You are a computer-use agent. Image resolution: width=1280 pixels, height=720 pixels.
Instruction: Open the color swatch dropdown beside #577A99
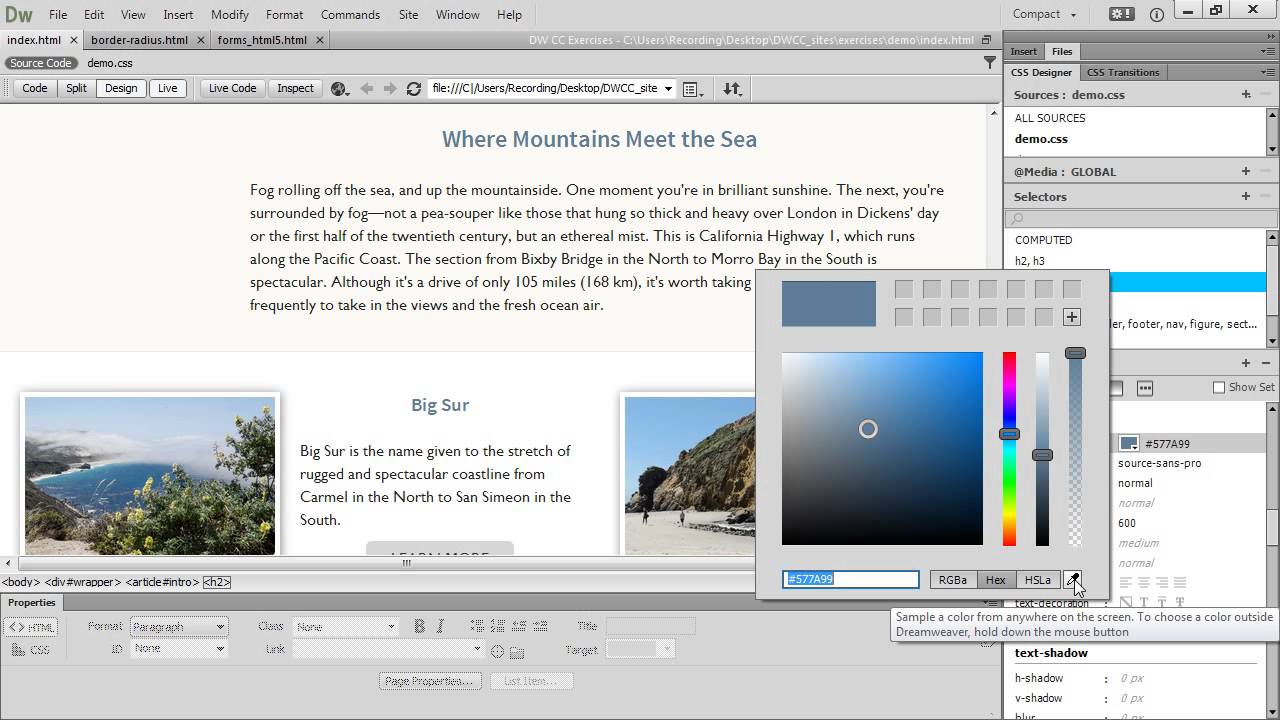[x=1129, y=444]
